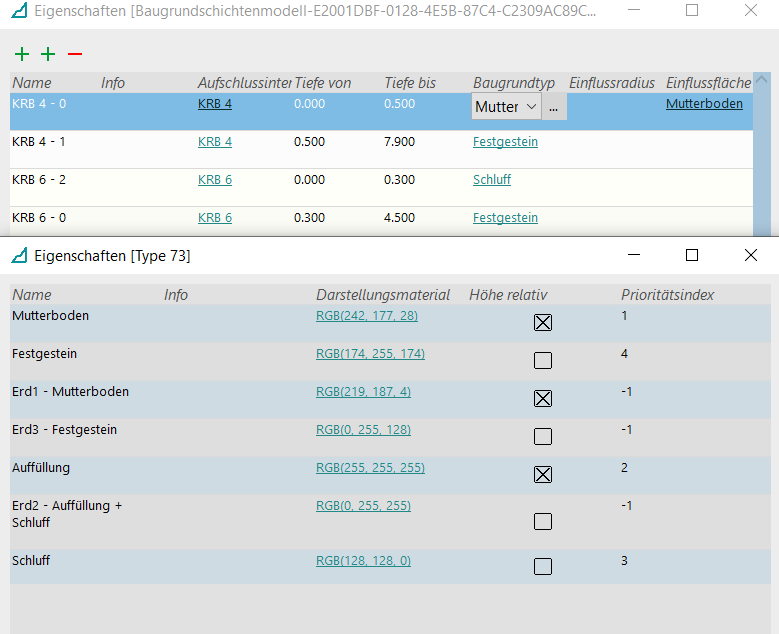Maximize the Eigenschaften Type 73 window
This screenshot has height=634, width=779.
coord(691,256)
